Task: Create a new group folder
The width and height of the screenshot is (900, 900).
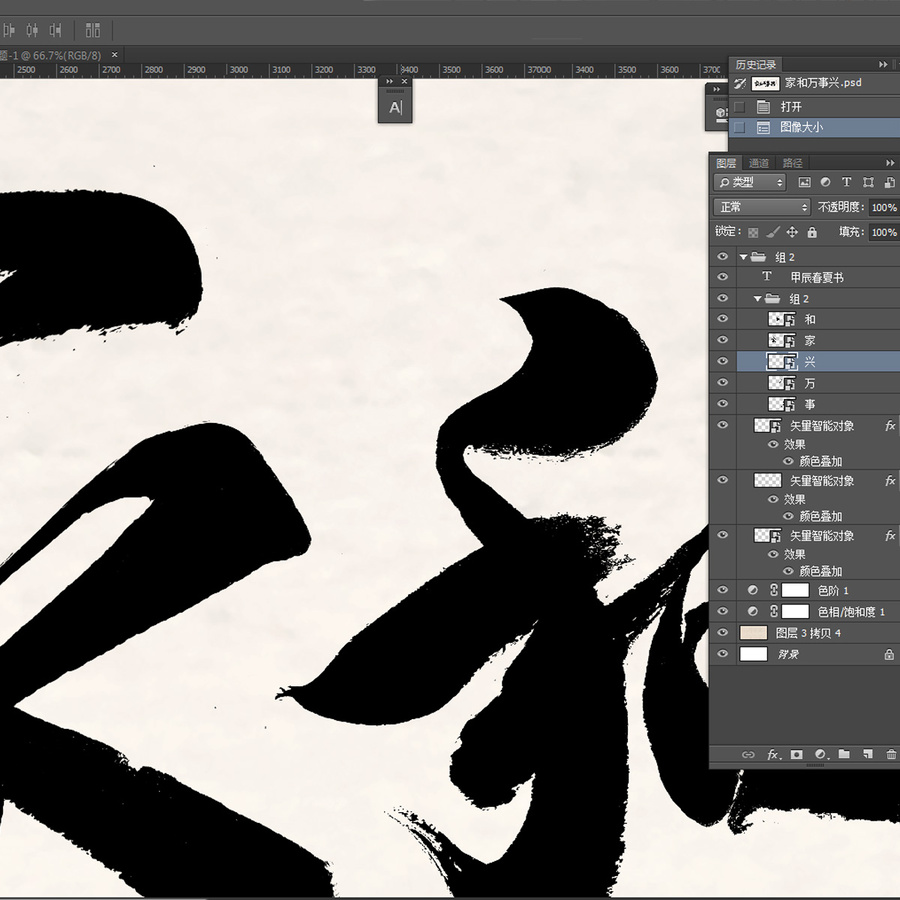Action: coord(844,754)
